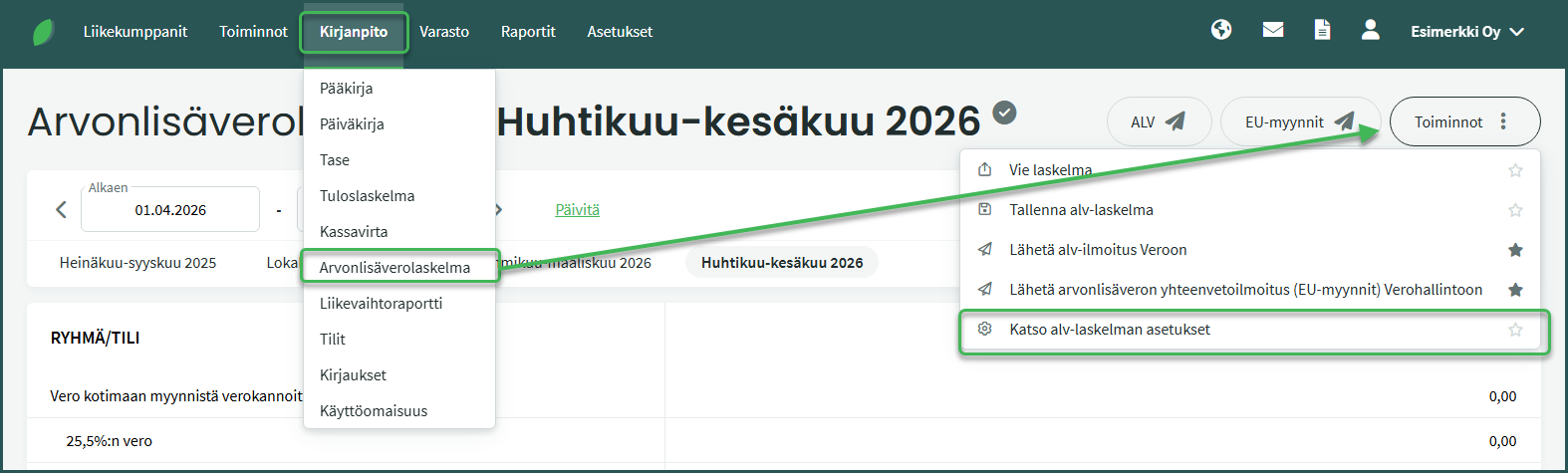
Task: Star the Vie laskelma action as favorite
Action: click(x=1515, y=170)
